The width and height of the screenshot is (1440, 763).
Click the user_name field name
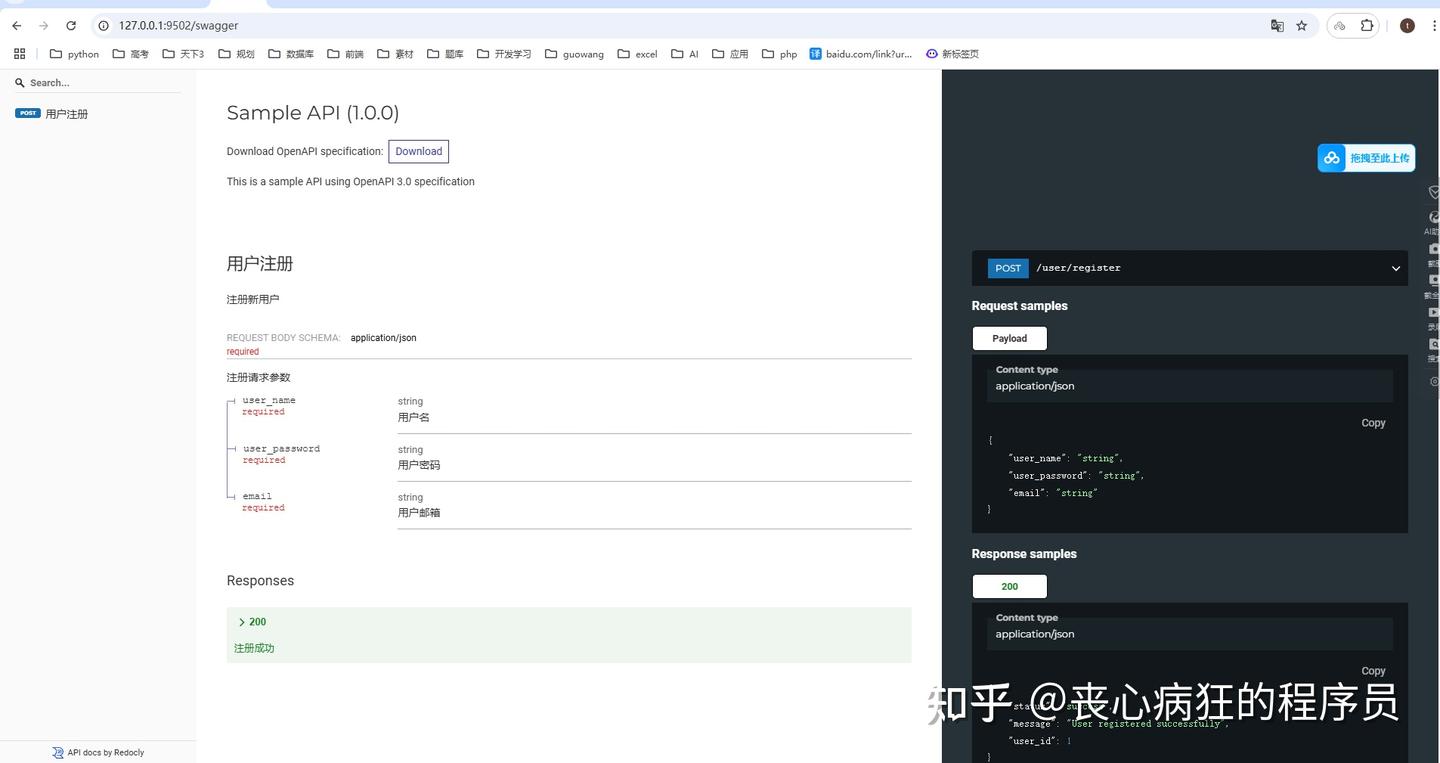[269, 400]
